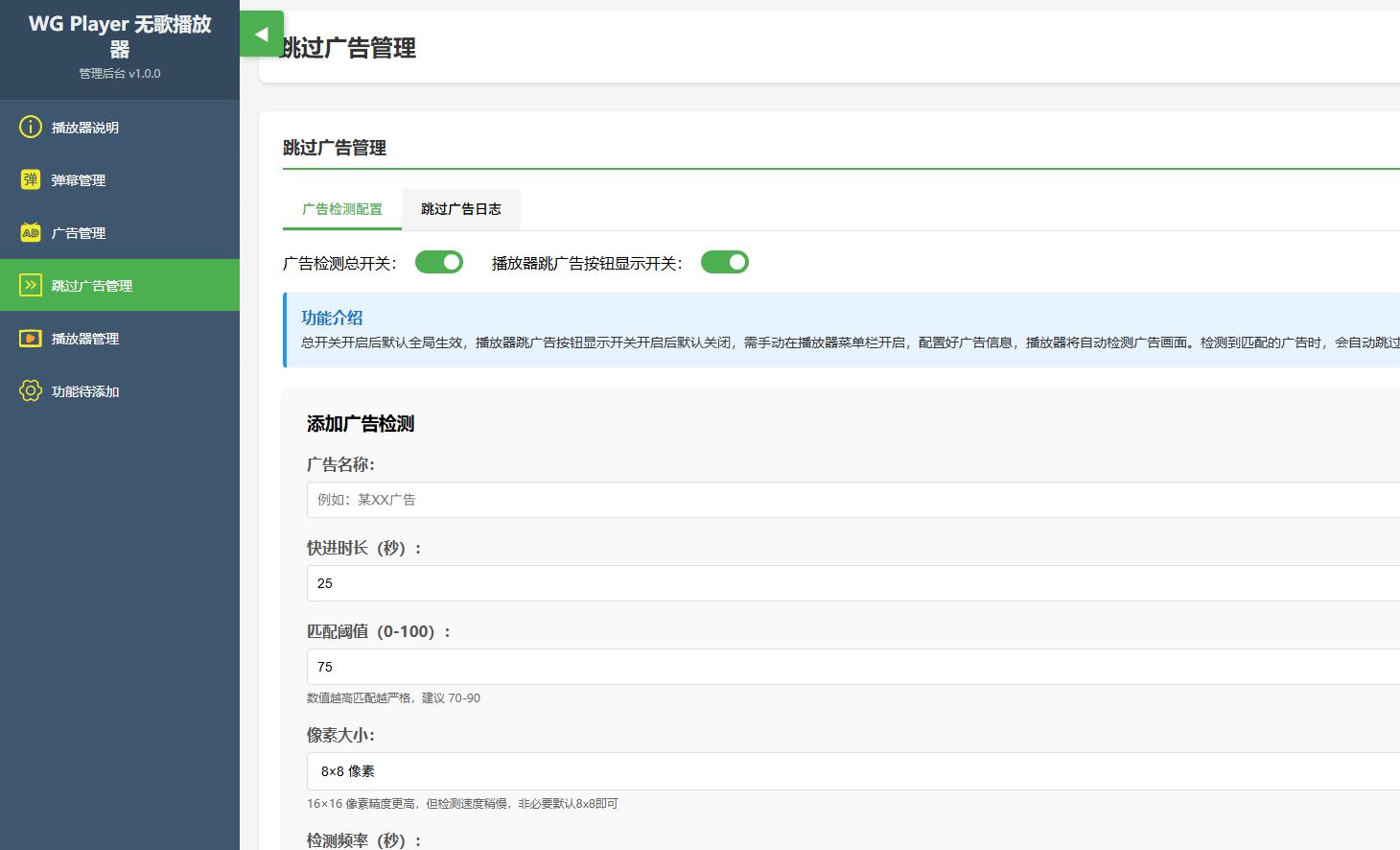The width and height of the screenshot is (1400, 850).
Task: Switch to the 跳过广告日志 tab
Action: (x=461, y=209)
